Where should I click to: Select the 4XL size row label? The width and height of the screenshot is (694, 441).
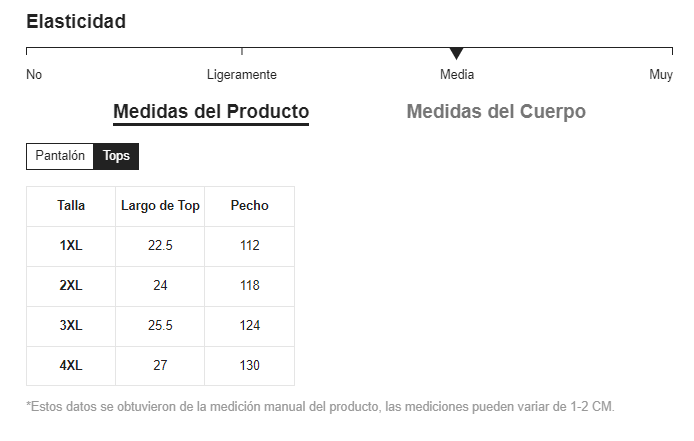pyautogui.click(x=71, y=366)
